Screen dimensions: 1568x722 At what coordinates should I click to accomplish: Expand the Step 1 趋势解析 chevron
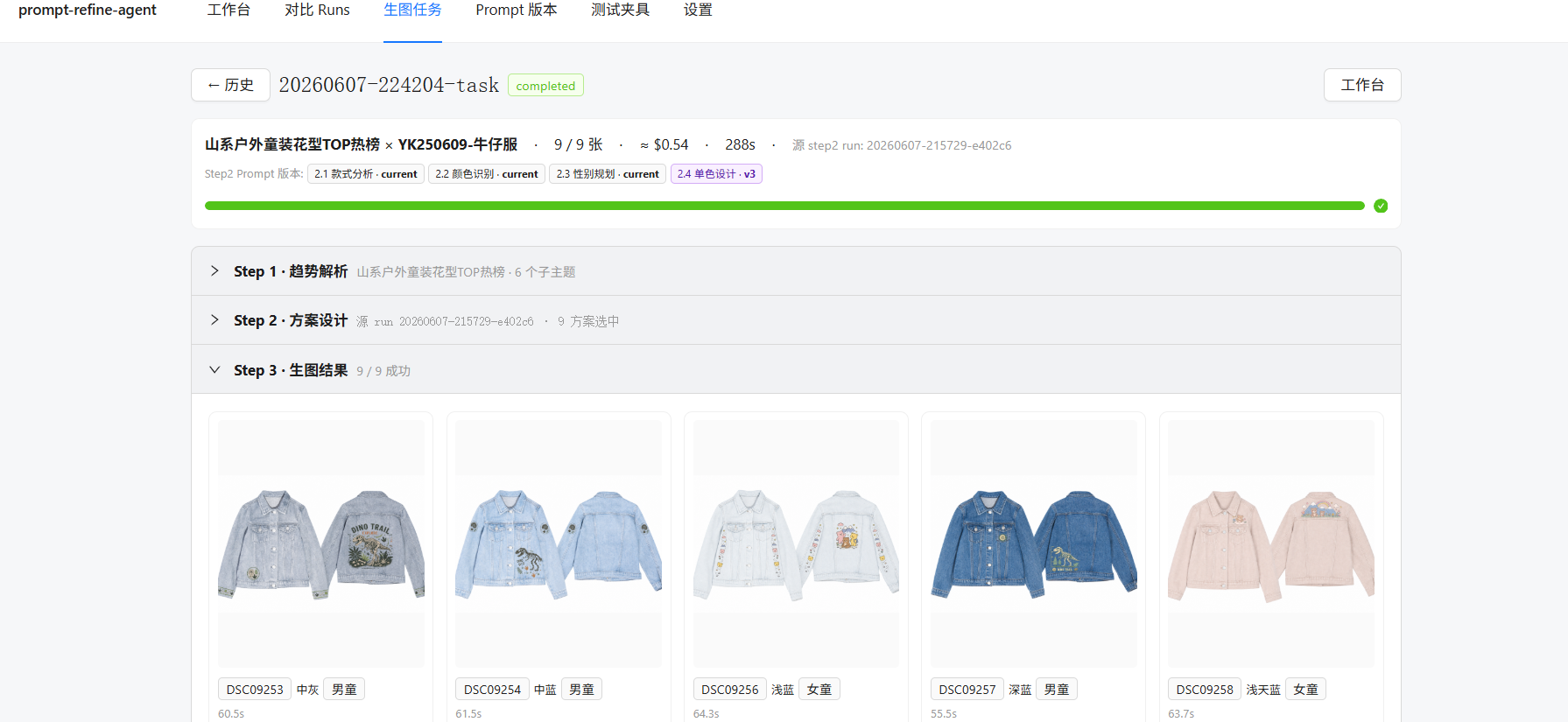[x=214, y=271]
